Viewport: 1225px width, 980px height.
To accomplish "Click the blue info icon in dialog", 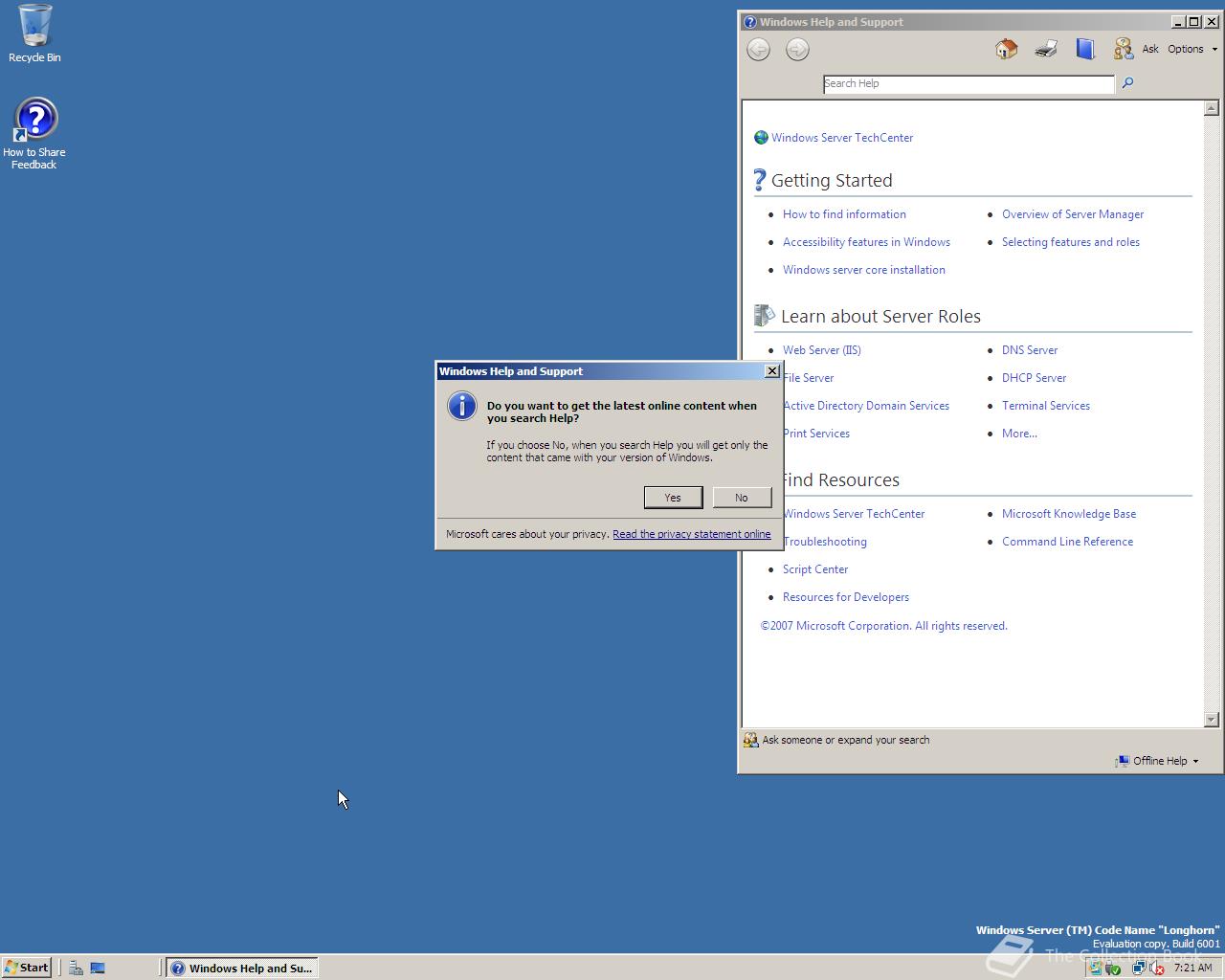I will click(461, 406).
